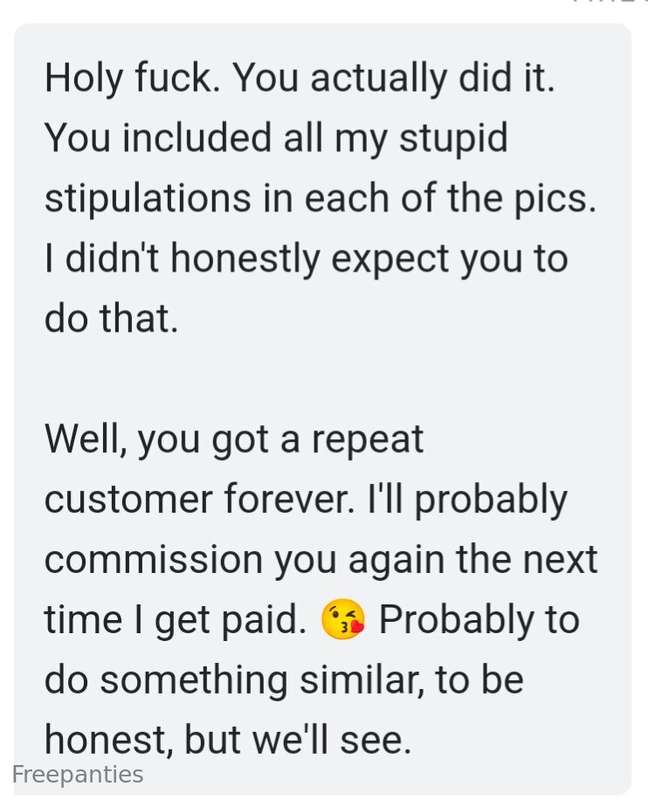Tap the final line "honest, but we'll see."

click(228, 740)
